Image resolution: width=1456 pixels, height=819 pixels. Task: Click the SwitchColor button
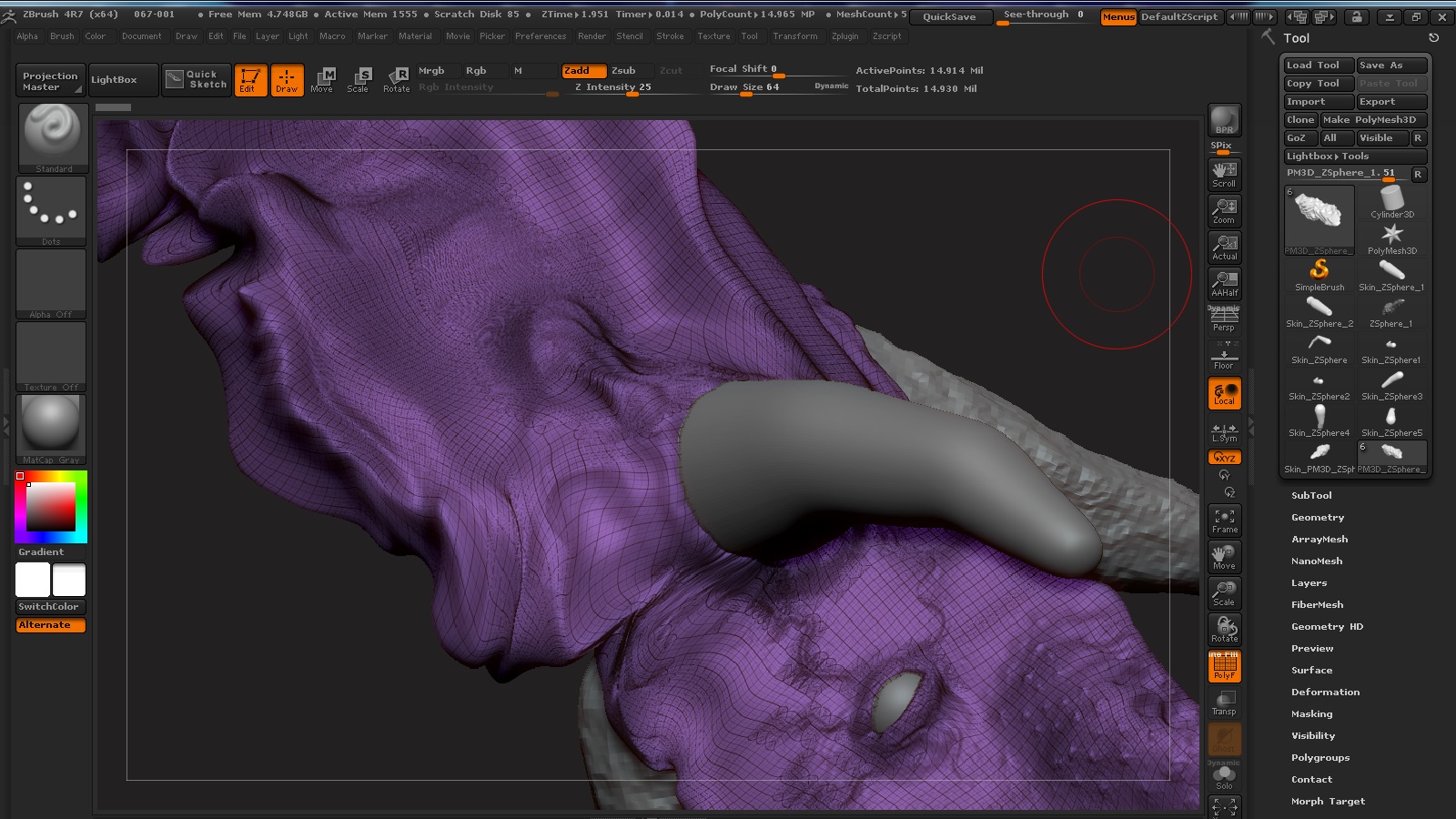point(51,607)
